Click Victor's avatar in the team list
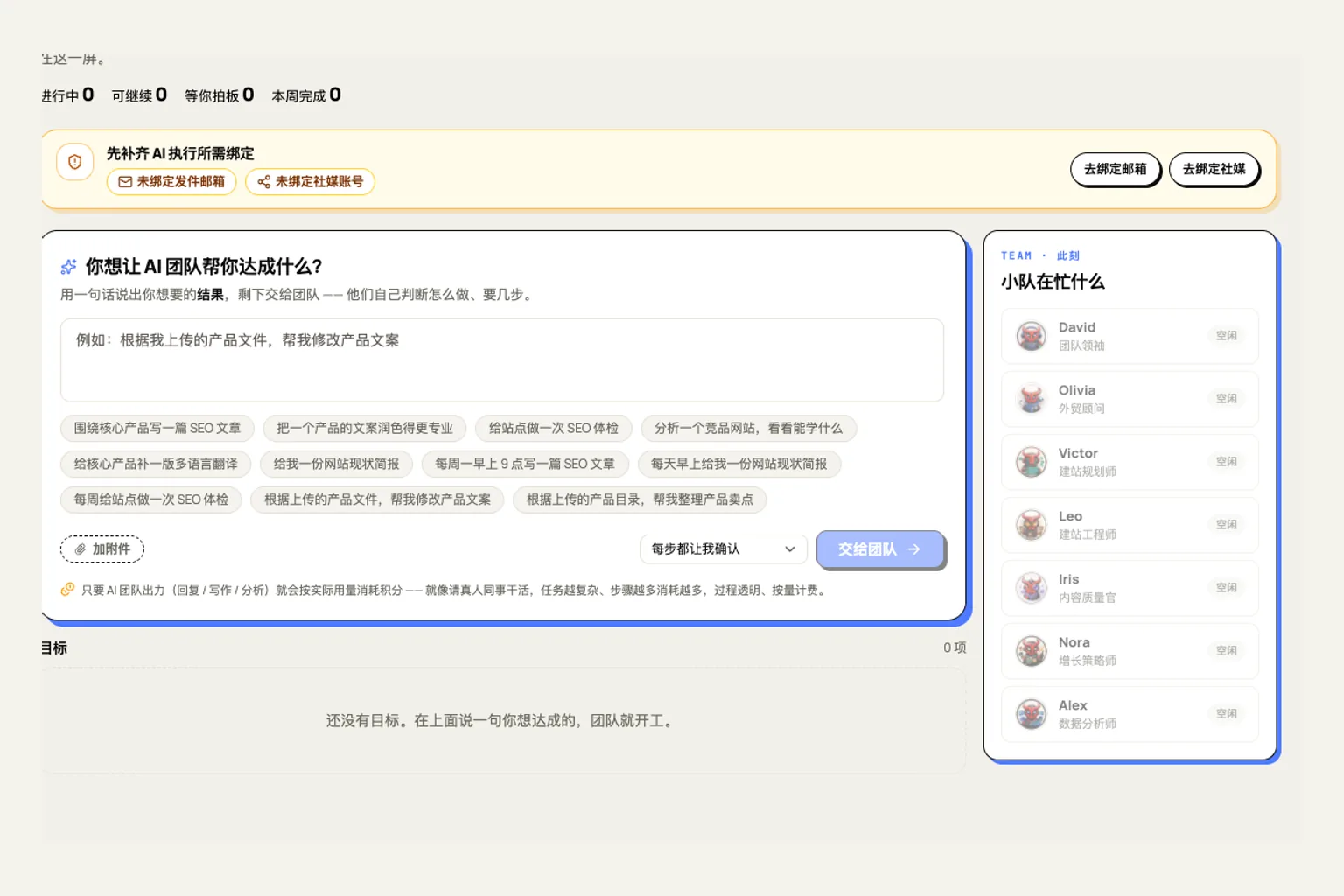 tap(1032, 462)
